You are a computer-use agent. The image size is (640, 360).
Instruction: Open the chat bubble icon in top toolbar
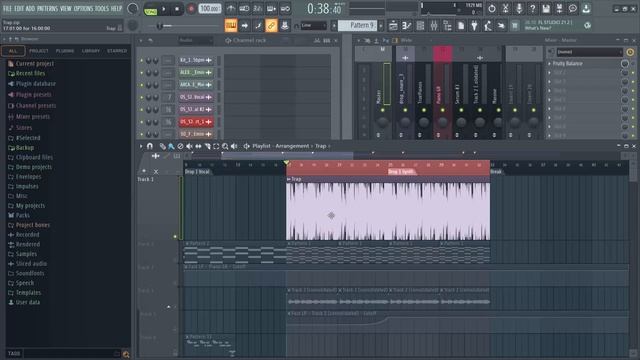pyautogui.click(x=573, y=9)
